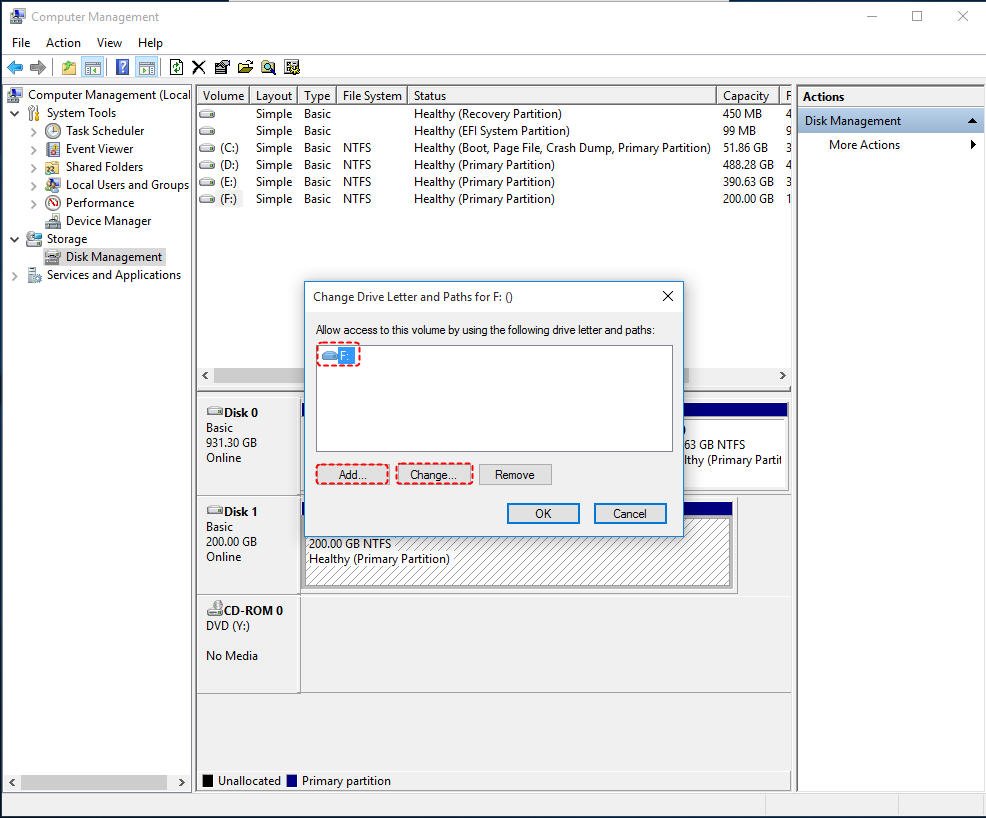Collapse the Disk Management actions section
Image resolution: width=986 pixels, height=818 pixels.
pos(972,121)
